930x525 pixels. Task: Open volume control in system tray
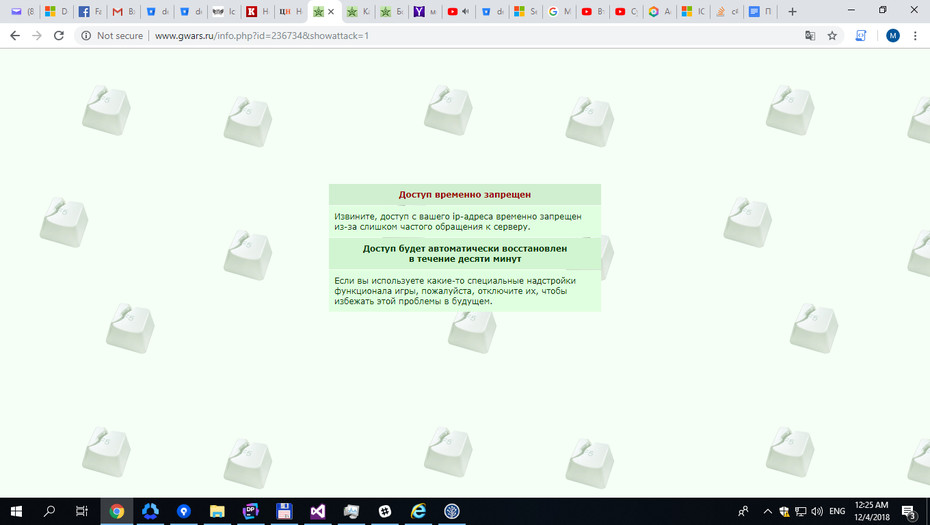tap(817, 511)
